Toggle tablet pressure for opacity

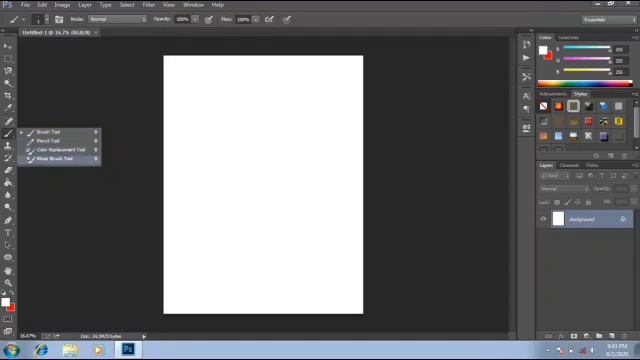(x=209, y=19)
